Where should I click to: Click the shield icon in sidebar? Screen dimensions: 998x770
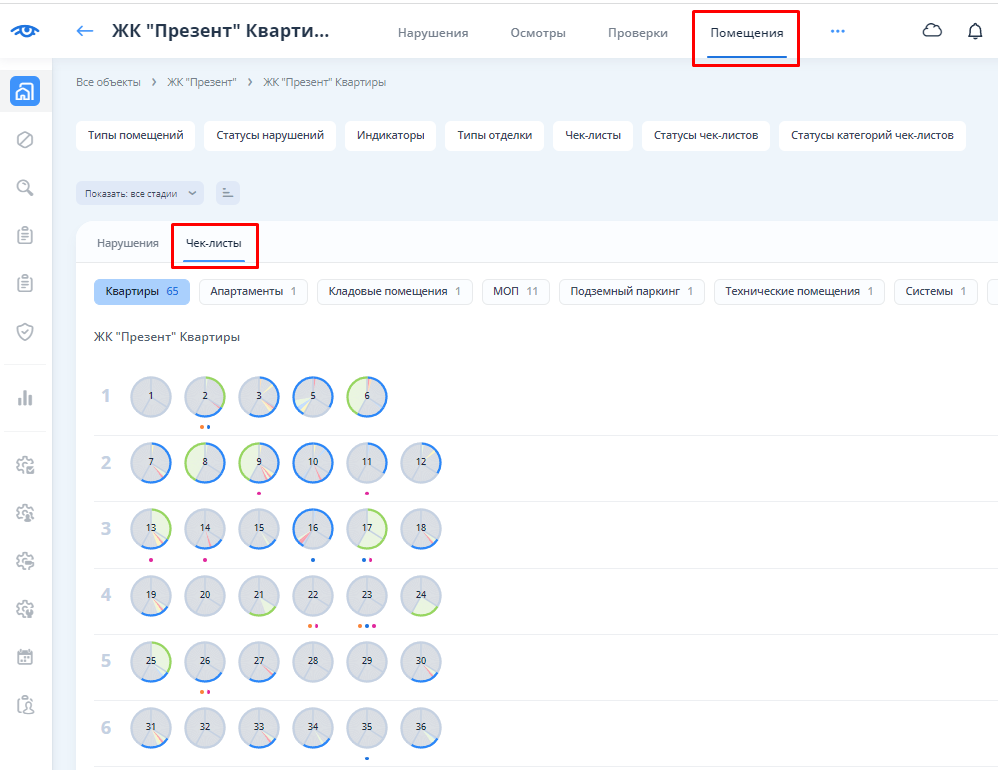coord(25,332)
